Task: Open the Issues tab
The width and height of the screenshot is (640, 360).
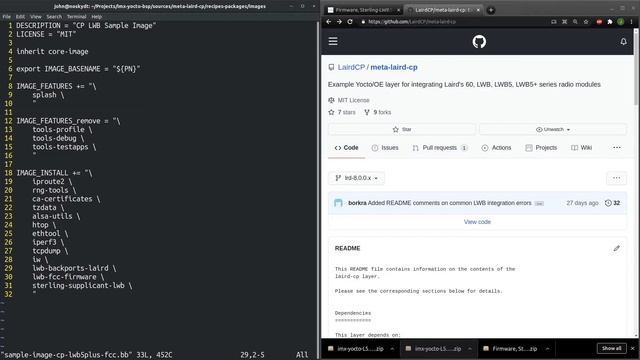Action: [385, 148]
